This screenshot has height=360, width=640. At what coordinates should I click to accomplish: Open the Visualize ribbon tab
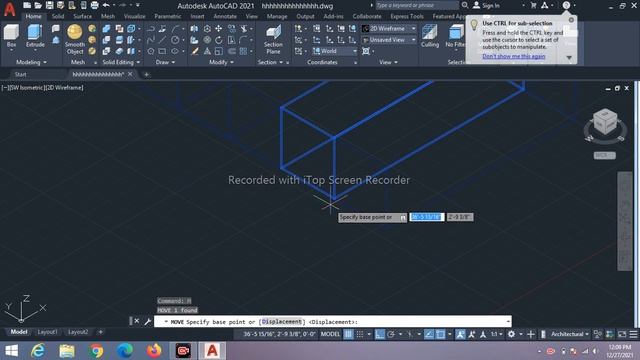pos(134,16)
